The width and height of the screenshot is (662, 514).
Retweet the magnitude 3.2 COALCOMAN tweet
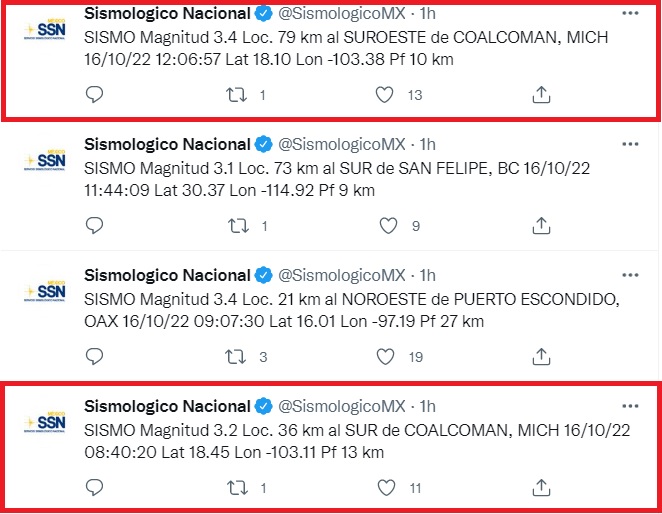point(237,488)
